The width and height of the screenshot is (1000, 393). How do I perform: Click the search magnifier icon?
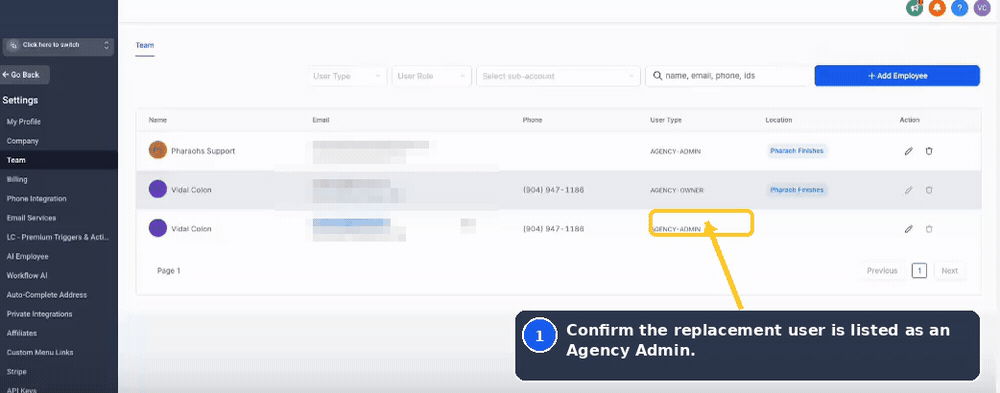tap(657, 76)
